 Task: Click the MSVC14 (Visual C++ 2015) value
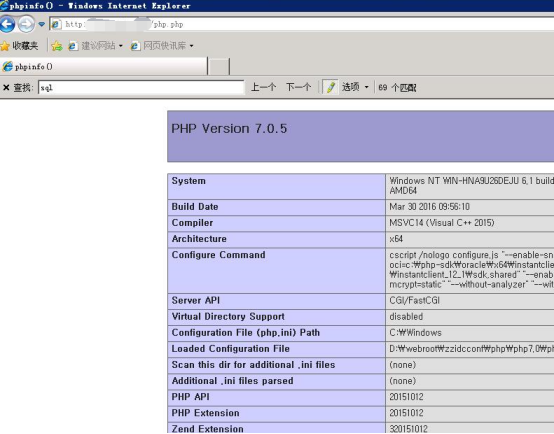pyautogui.click(x=442, y=223)
